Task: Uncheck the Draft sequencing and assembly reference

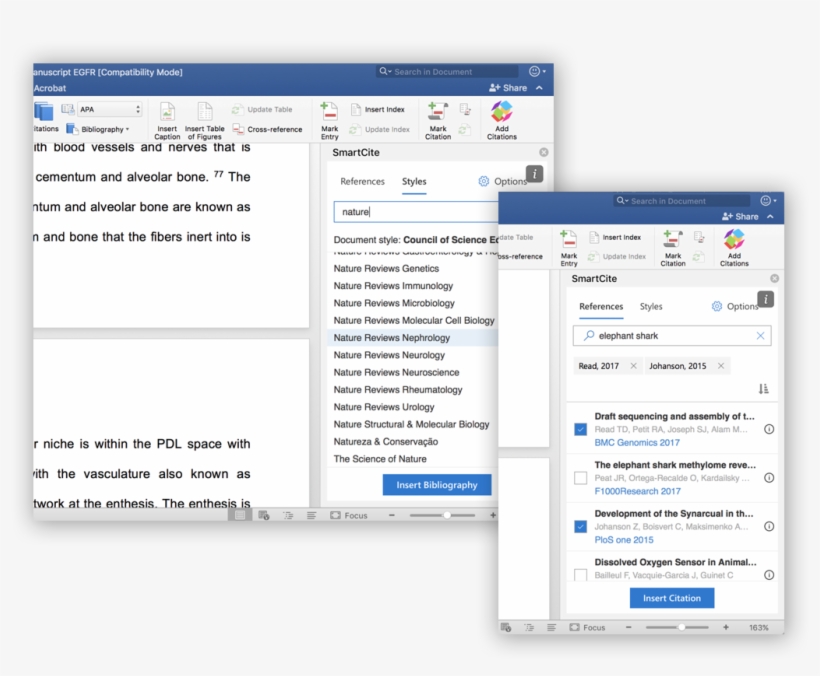Action: tap(581, 429)
